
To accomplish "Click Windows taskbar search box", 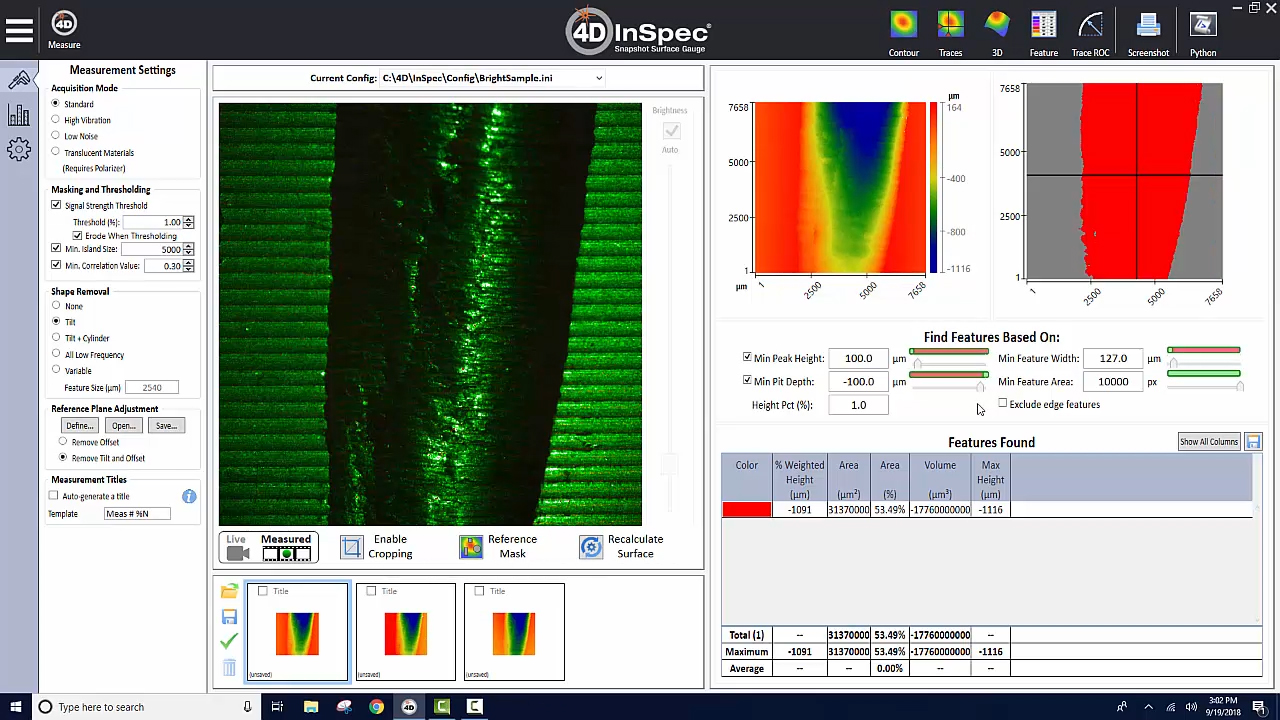I will pyautogui.click(x=147, y=707).
